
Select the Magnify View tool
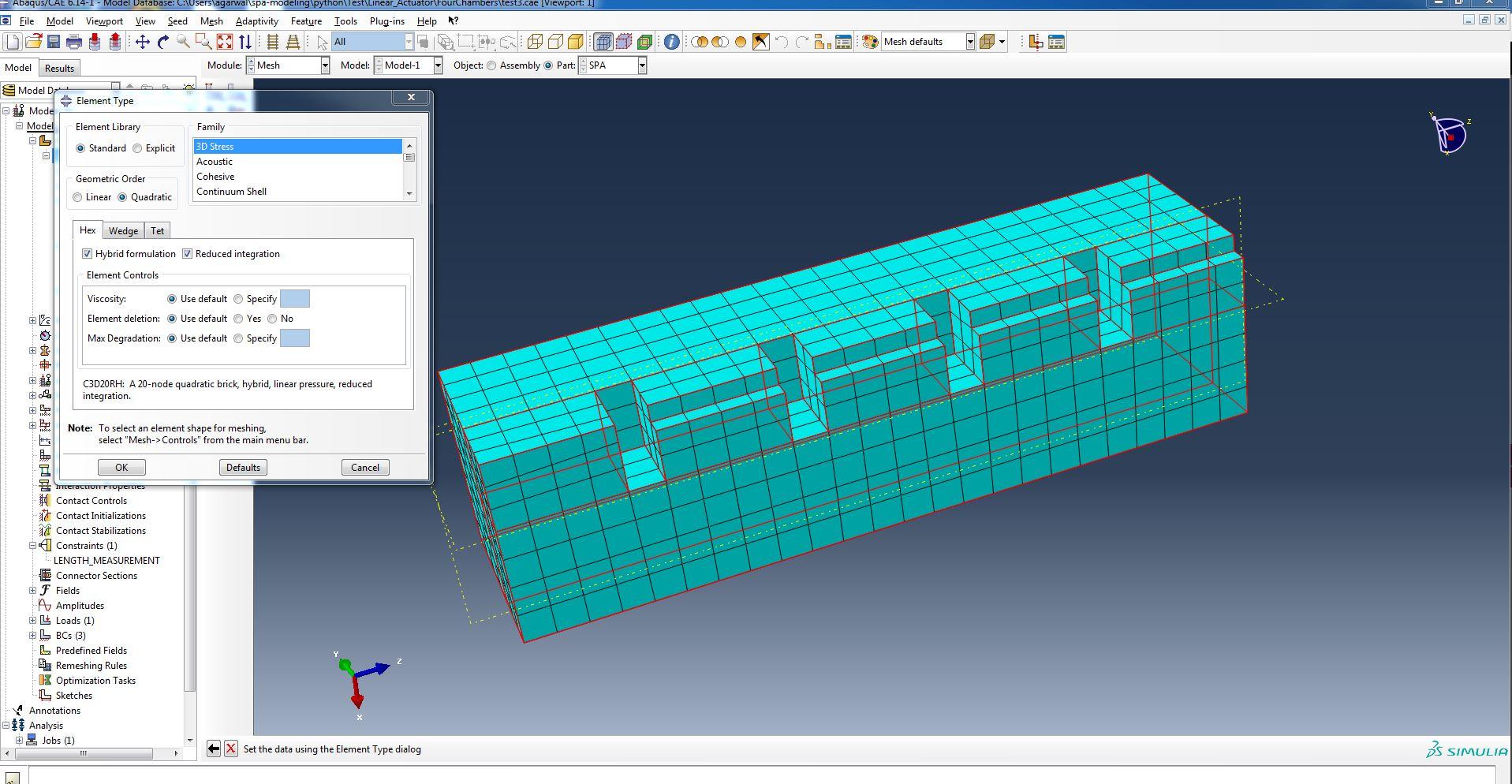[x=183, y=42]
